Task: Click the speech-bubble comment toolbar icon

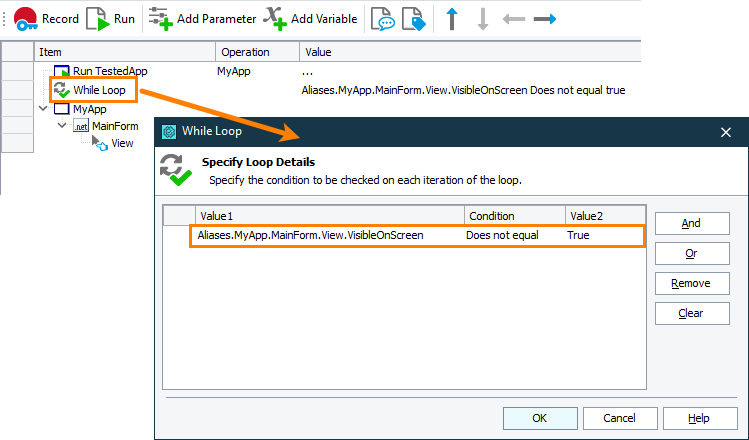Action: (382, 19)
